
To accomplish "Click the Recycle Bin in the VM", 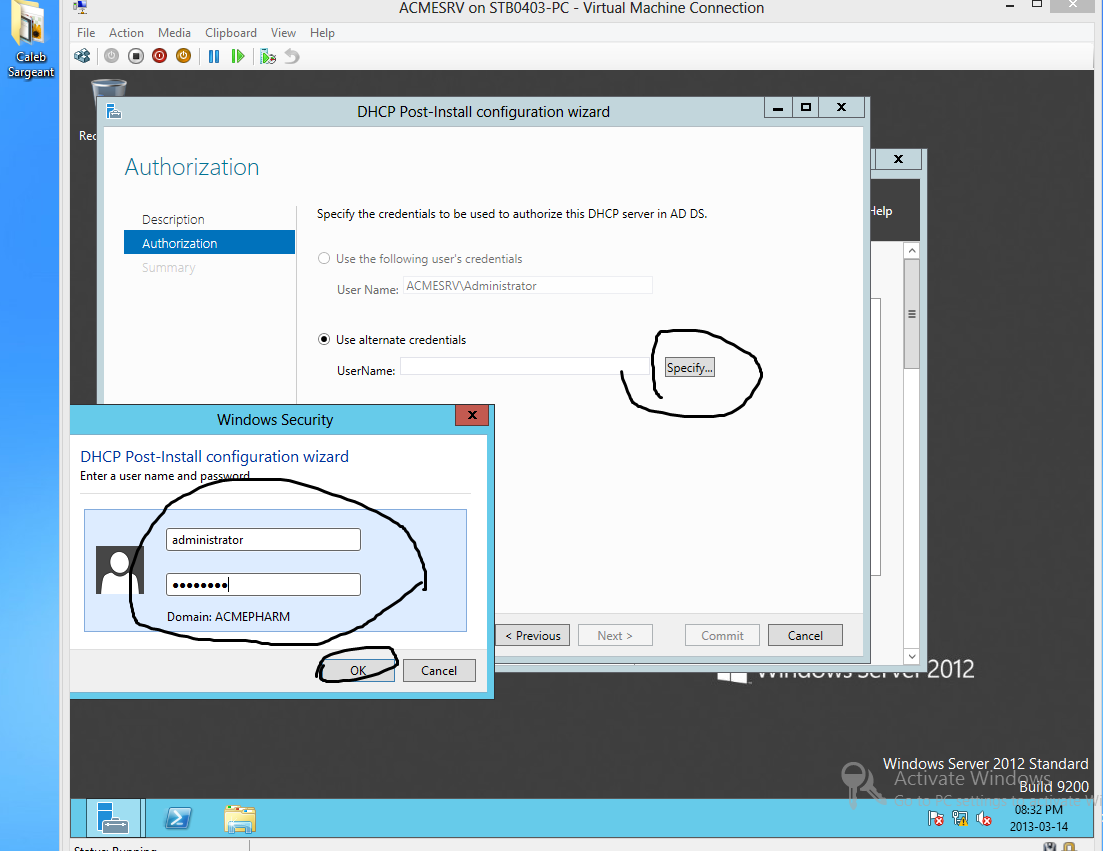I will tap(109, 89).
